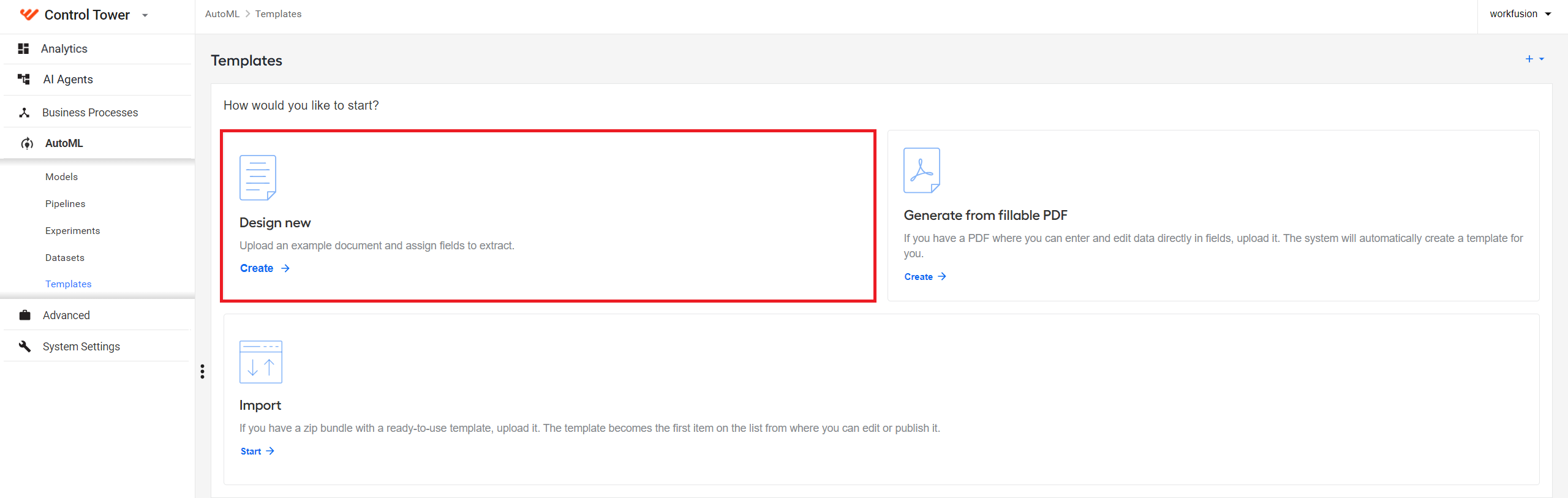1568x498 pixels.
Task: Click the Design new document icon
Action: coord(258,178)
